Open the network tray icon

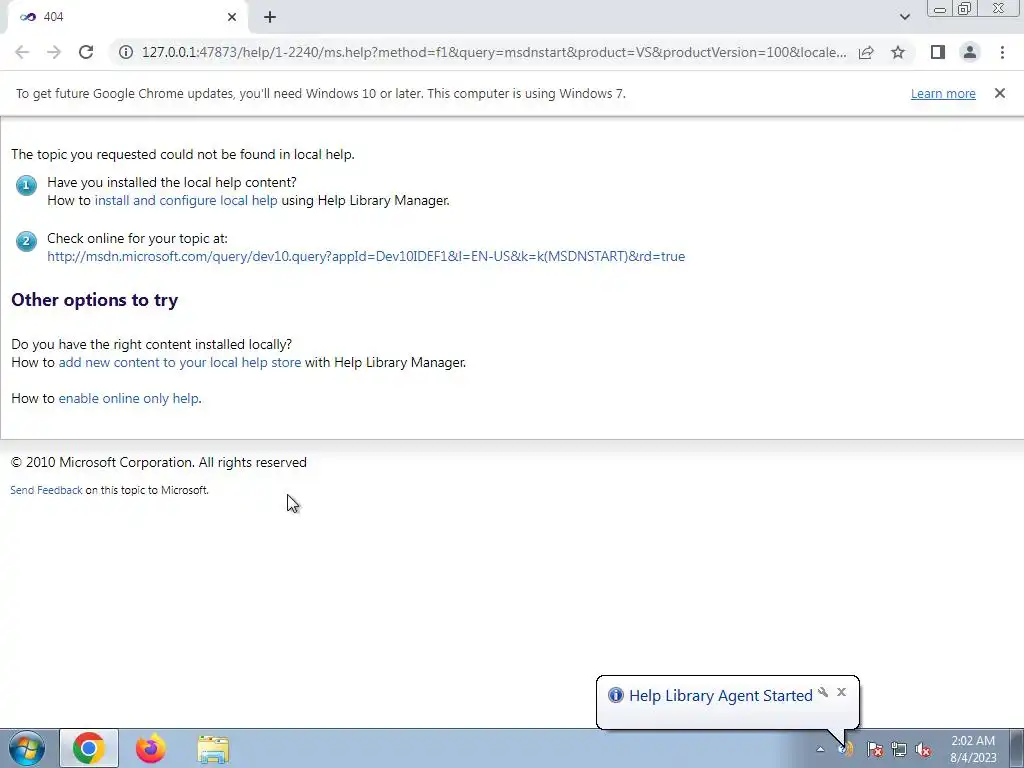click(x=899, y=749)
